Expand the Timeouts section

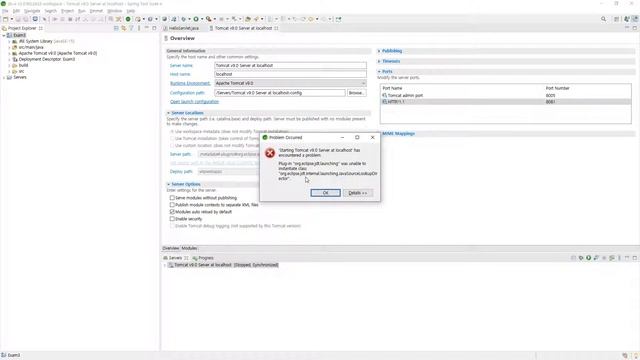(379, 61)
